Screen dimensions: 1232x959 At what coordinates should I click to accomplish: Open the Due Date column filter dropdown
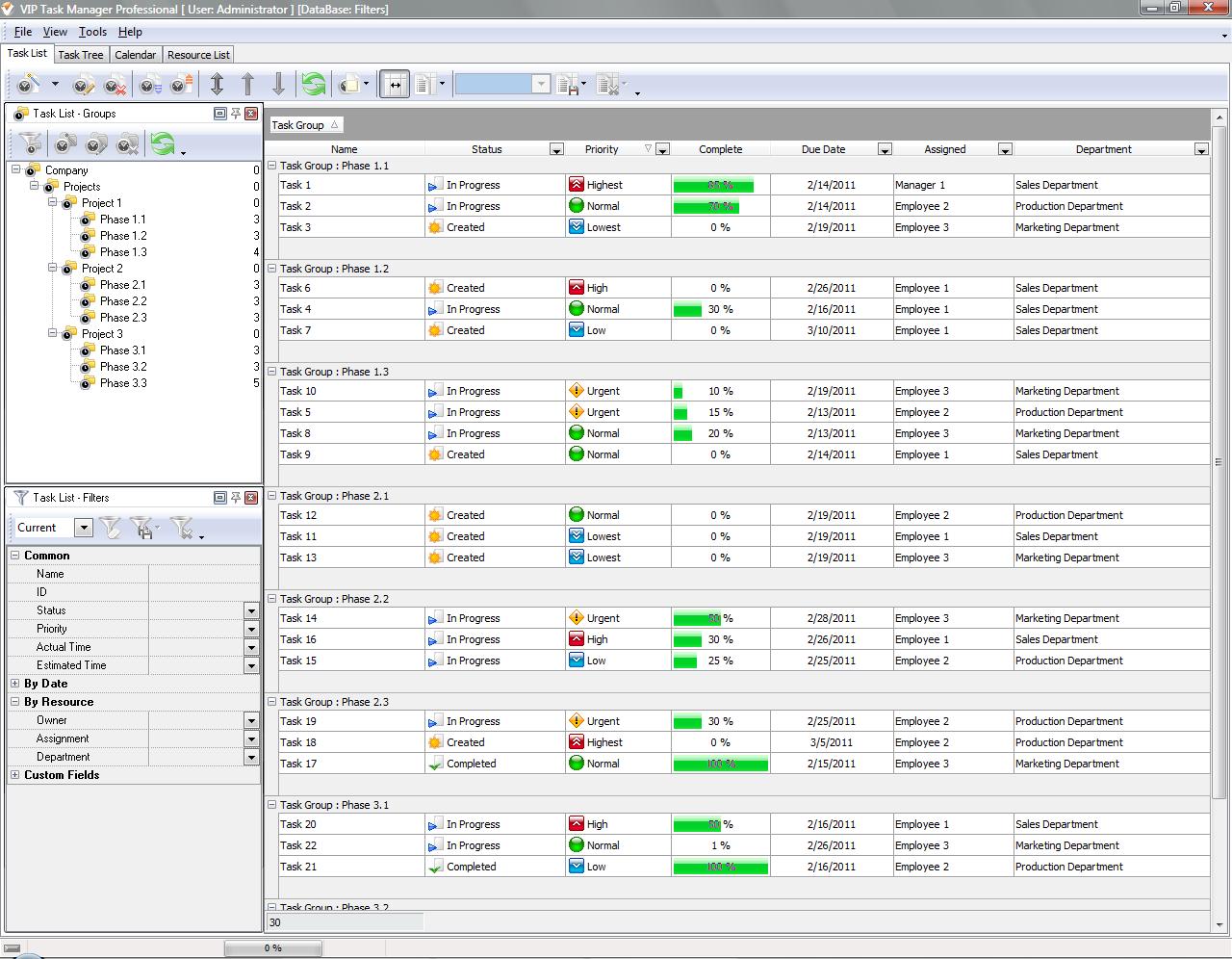click(x=884, y=149)
